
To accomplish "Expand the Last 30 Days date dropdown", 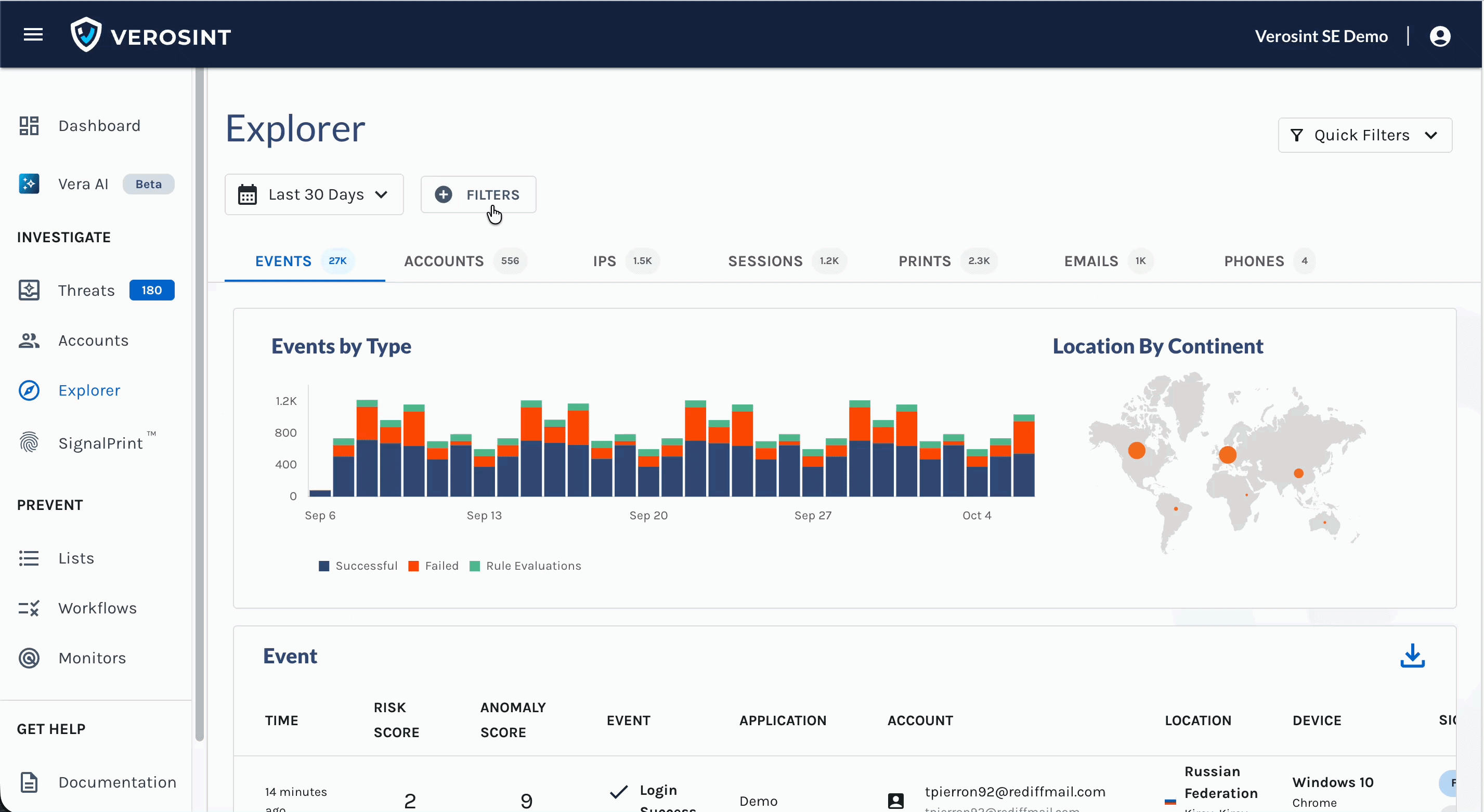I will 314,194.
